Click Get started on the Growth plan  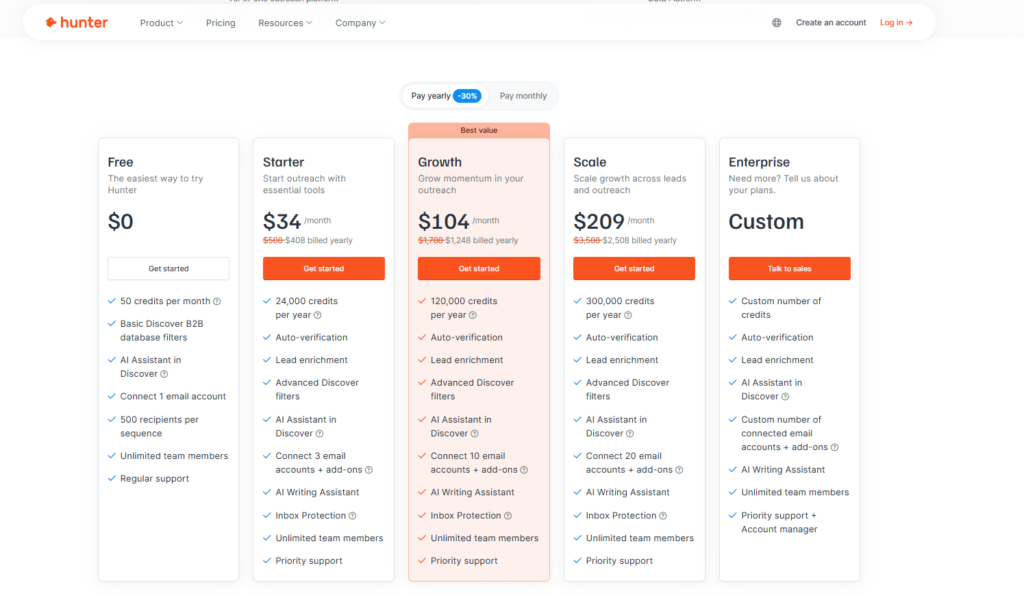click(479, 268)
